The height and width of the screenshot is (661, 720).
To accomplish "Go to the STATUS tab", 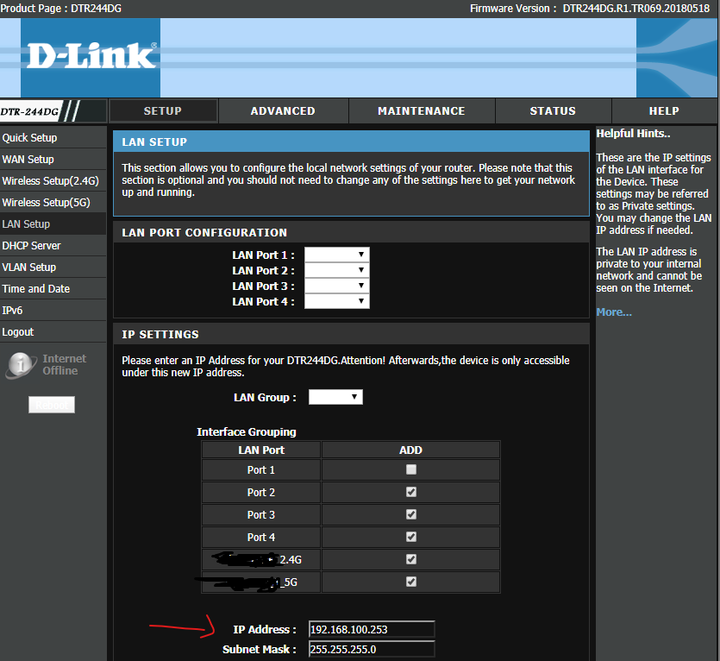I will pyautogui.click(x=553, y=111).
